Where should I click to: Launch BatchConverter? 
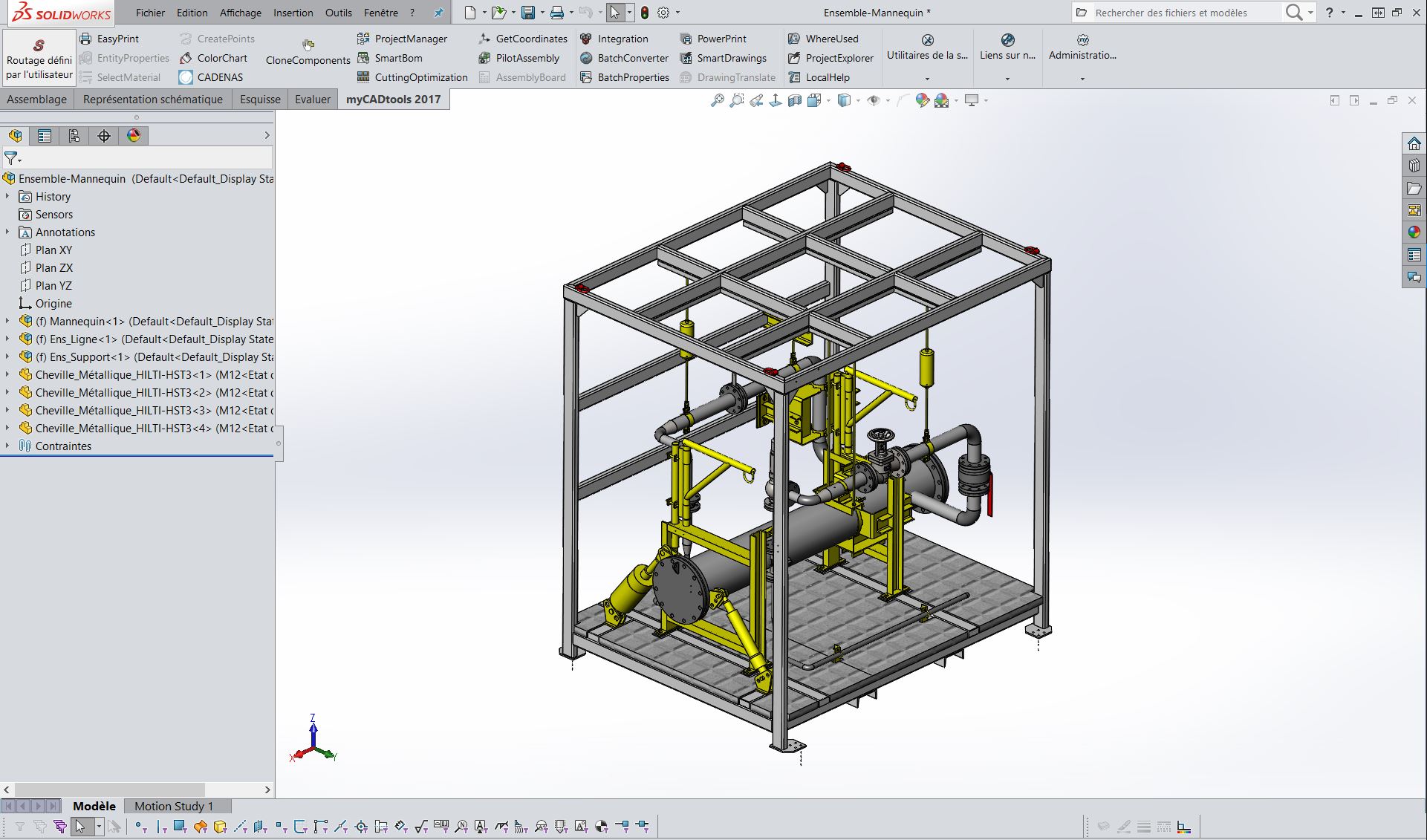[x=624, y=58]
